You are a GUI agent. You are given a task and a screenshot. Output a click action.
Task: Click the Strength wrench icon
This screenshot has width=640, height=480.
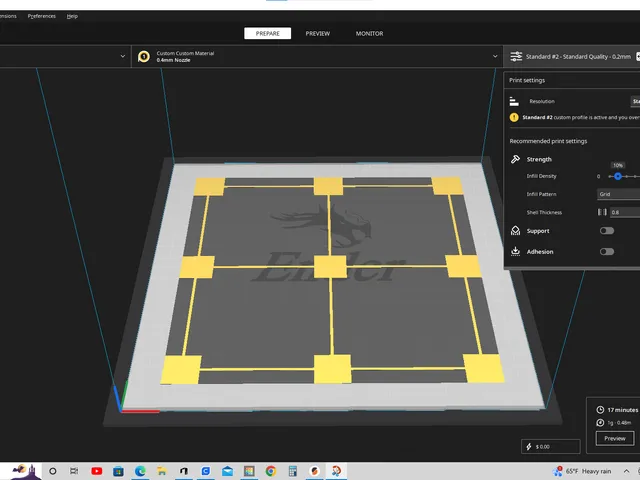[x=515, y=159]
